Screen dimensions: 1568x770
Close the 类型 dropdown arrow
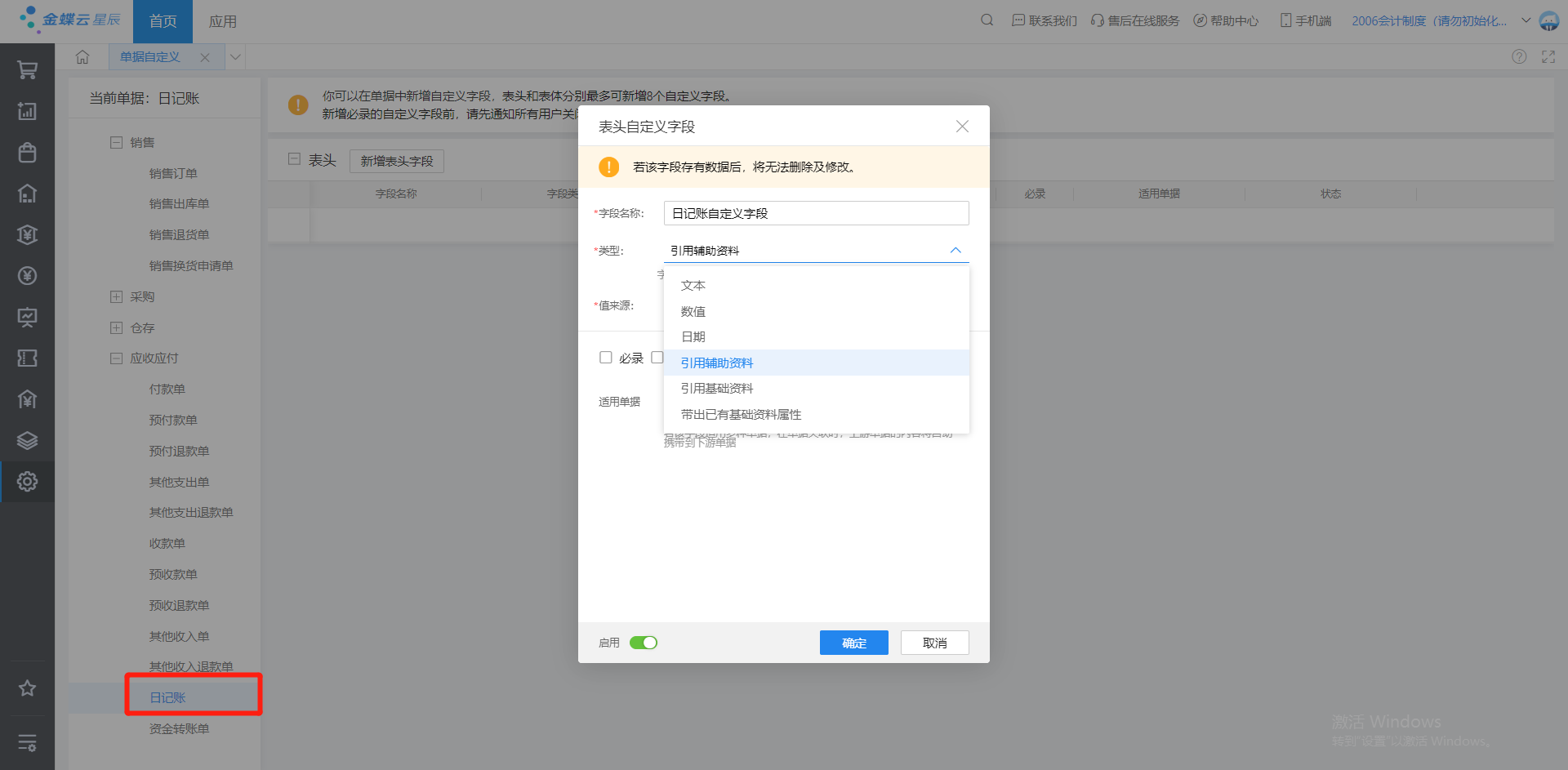tap(955, 251)
